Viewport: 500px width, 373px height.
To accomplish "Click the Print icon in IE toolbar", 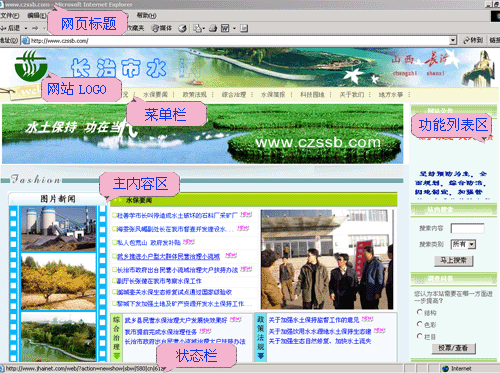I will click(x=213, y=29).
